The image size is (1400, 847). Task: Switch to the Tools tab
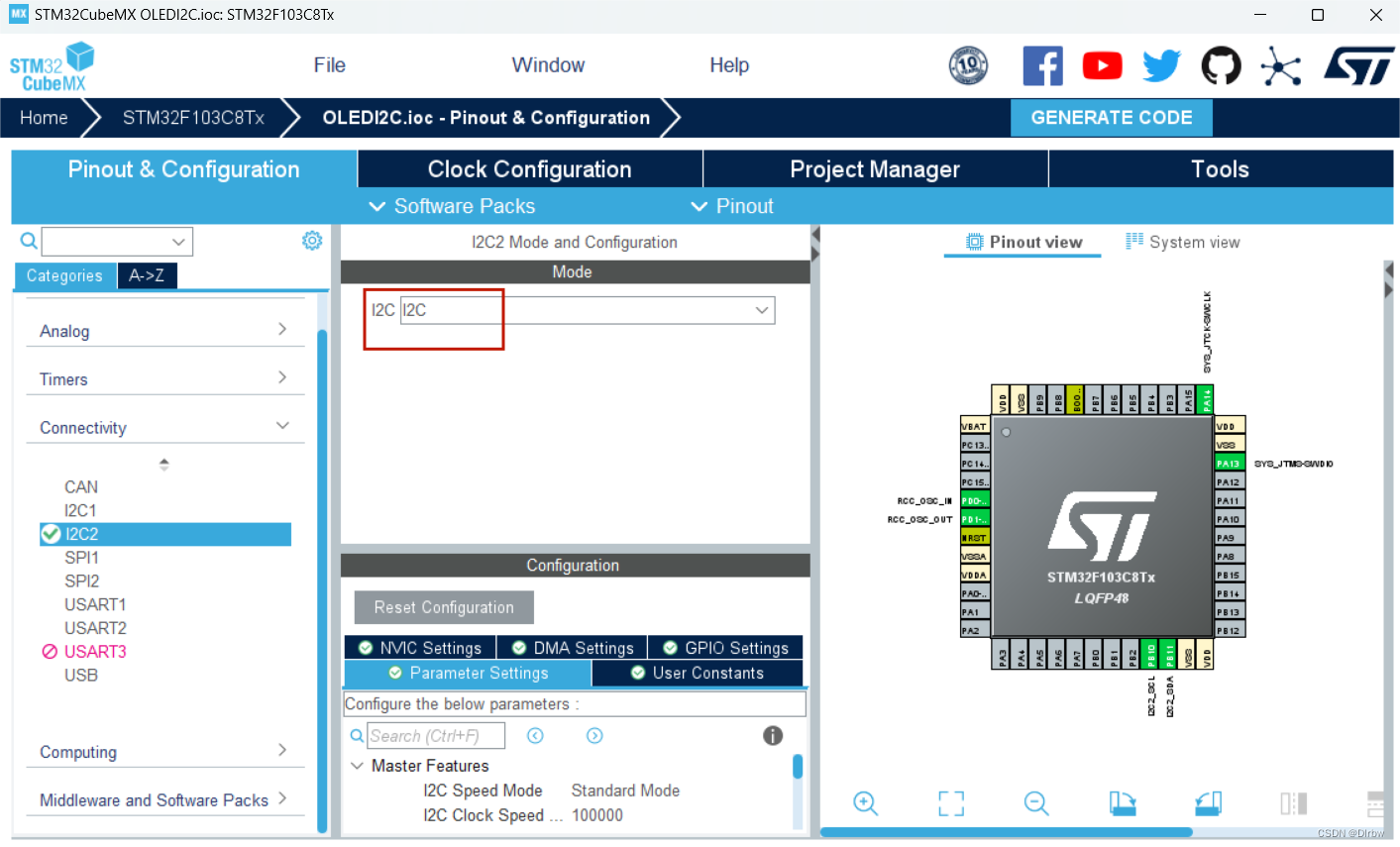pos(1221,169)
